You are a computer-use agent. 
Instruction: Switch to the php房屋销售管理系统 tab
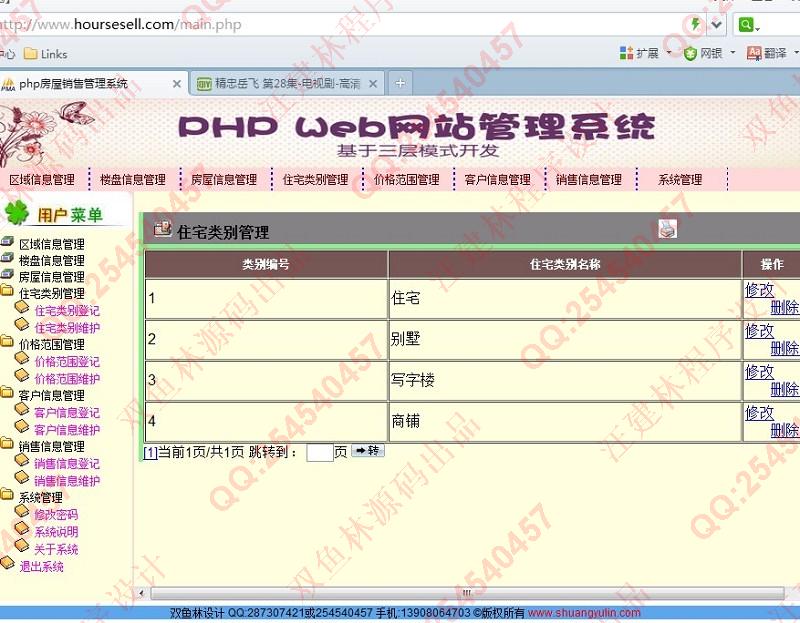tap(93, 84)
